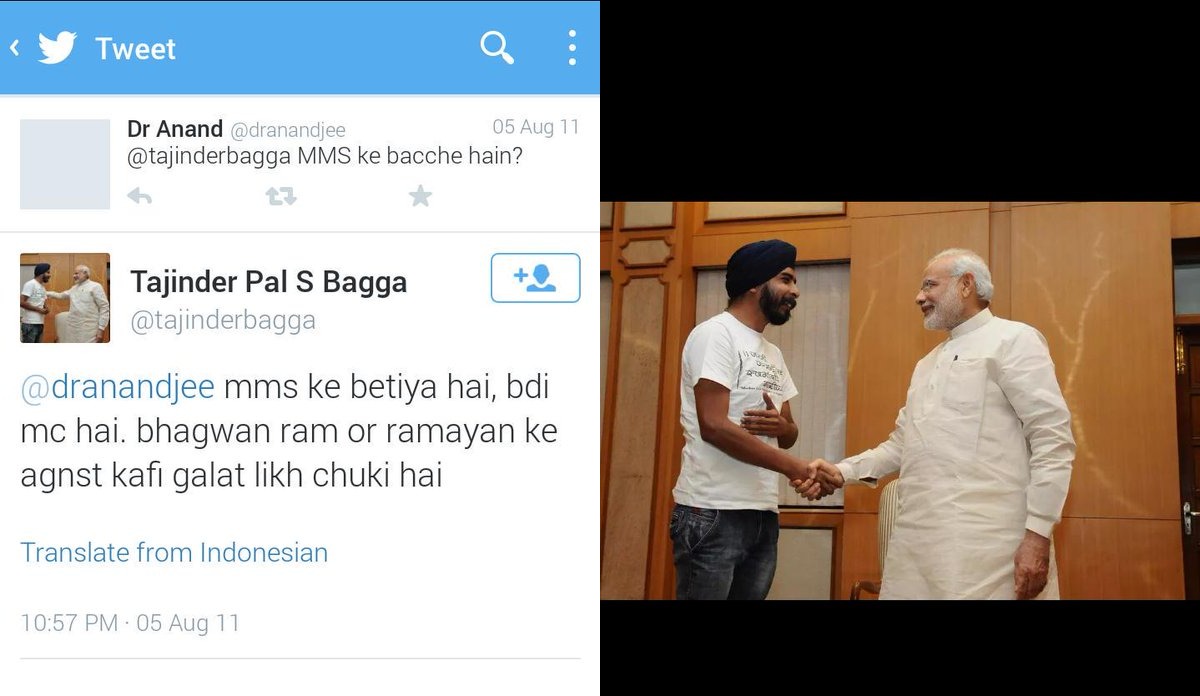Screen dimensions: 1200x696
Task: Reply to Dr Anand's tweet
Action: 140,196
